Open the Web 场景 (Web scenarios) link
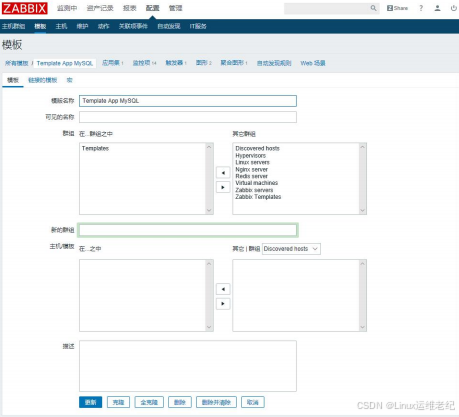The height and width of the screenshot is (417, 459). coord(313,63)
